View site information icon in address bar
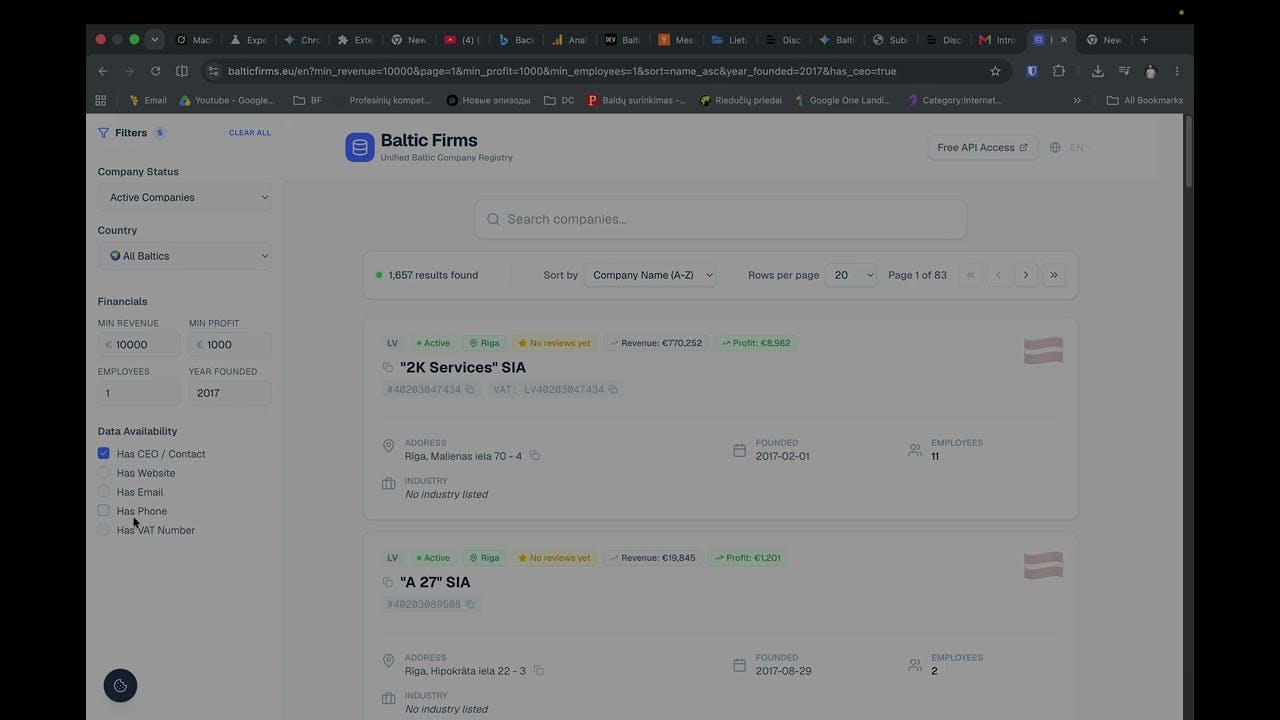The image size is (1280, 720). point(212,71)
